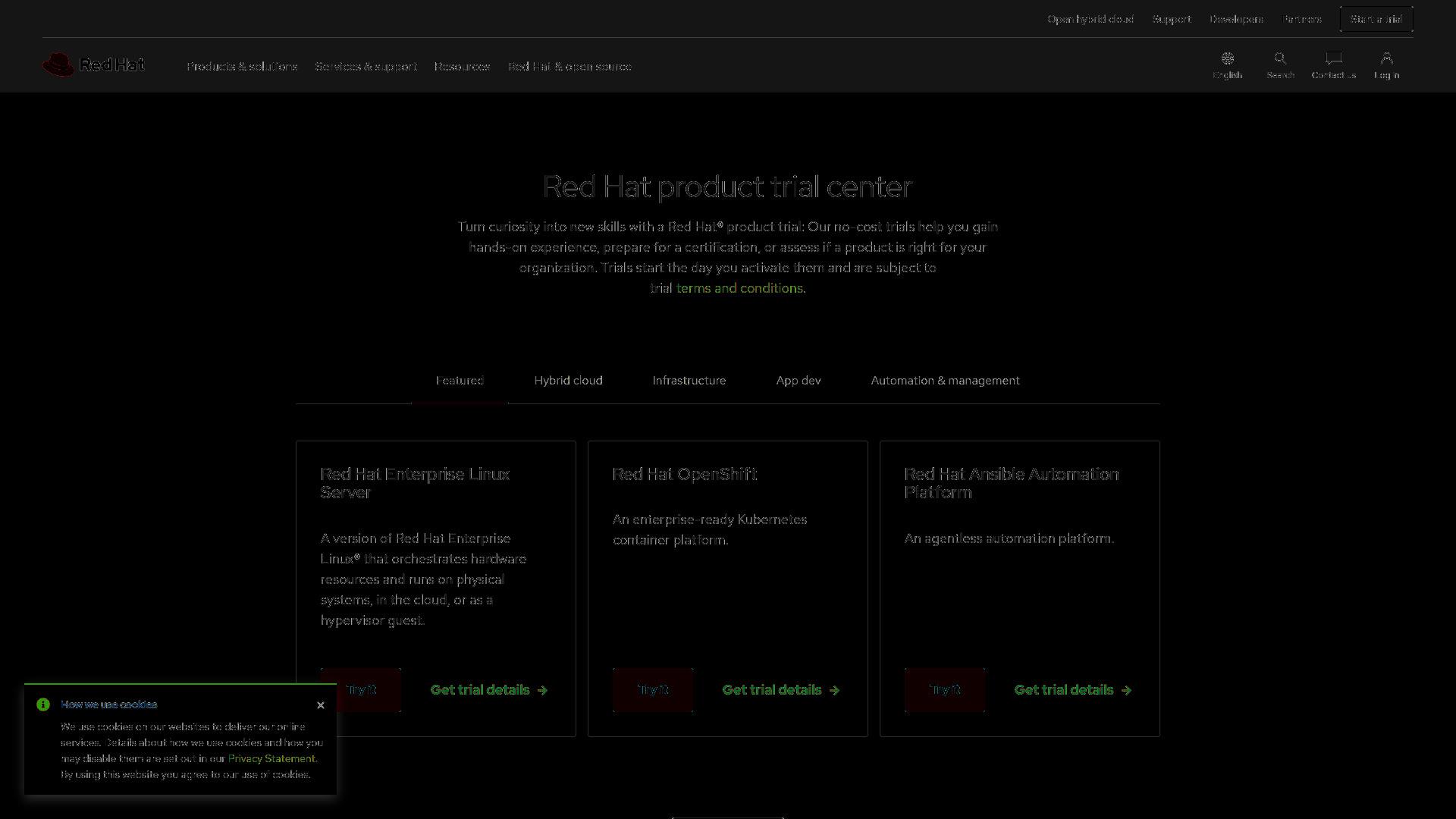Click Try it for Ansible Automation Platform
The width and height of the screenshot is (1456, 819).
(x=945, y=690)
